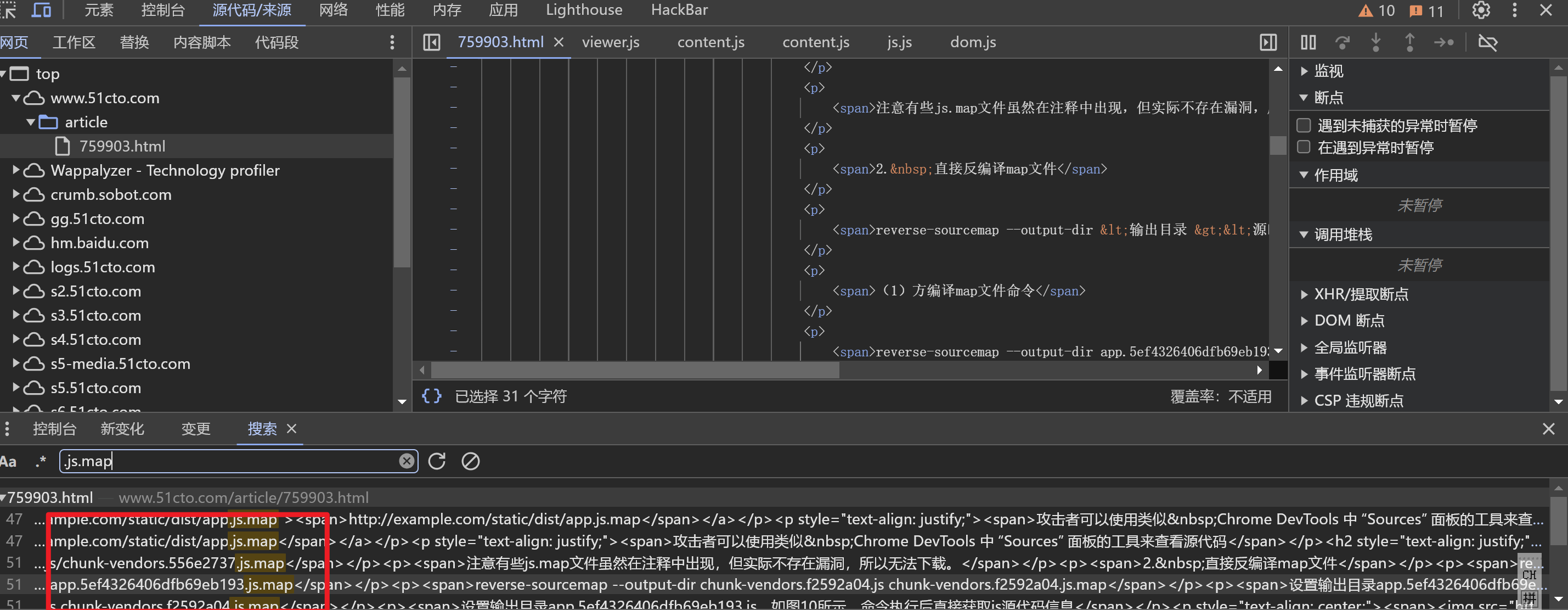Screen dimensions: 1568x610
Task: Collapse the article folder
Action: (30, 122)
